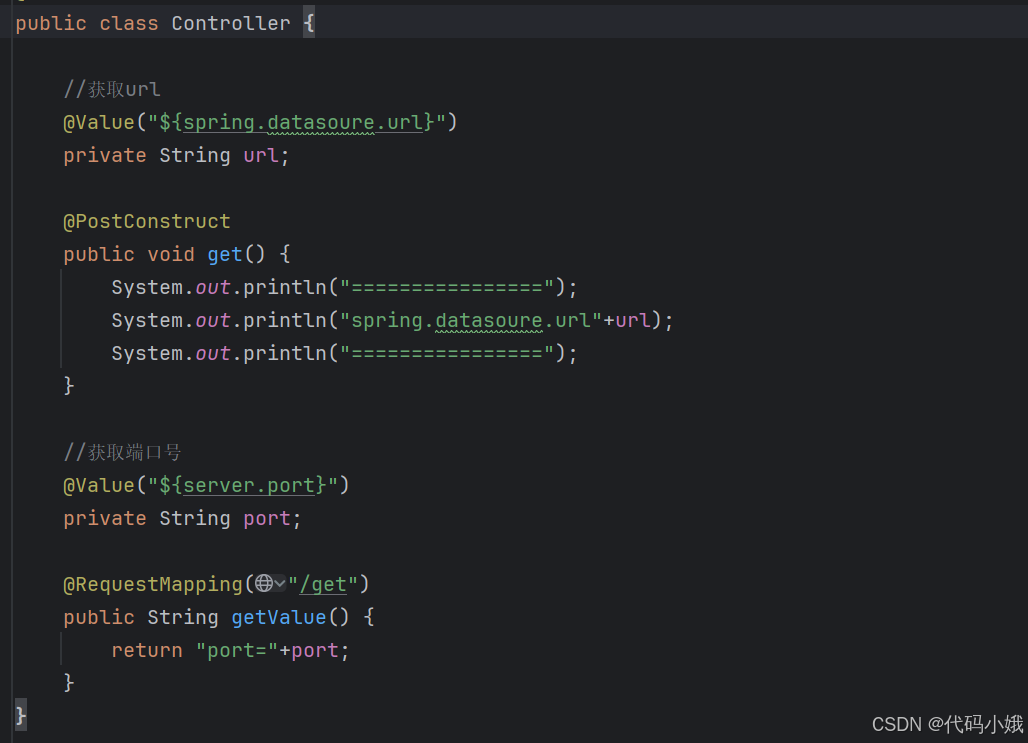Click the globe icon beside the "/get" mapping

click(264, 583)
